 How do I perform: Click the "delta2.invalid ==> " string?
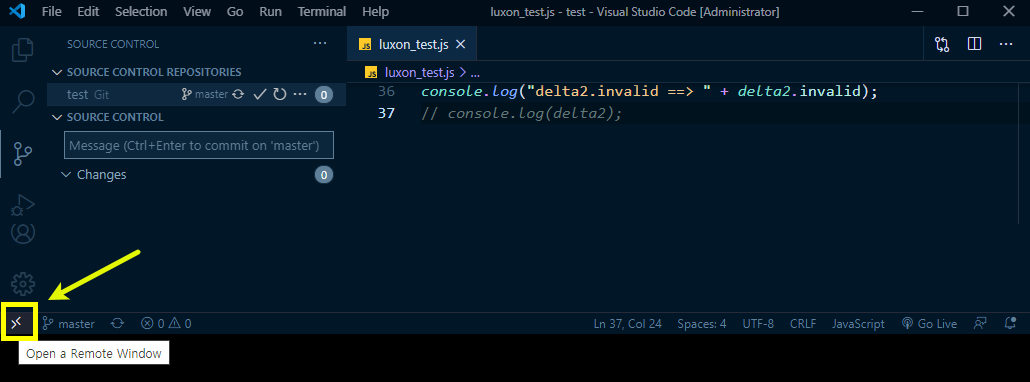pos(619,91)
